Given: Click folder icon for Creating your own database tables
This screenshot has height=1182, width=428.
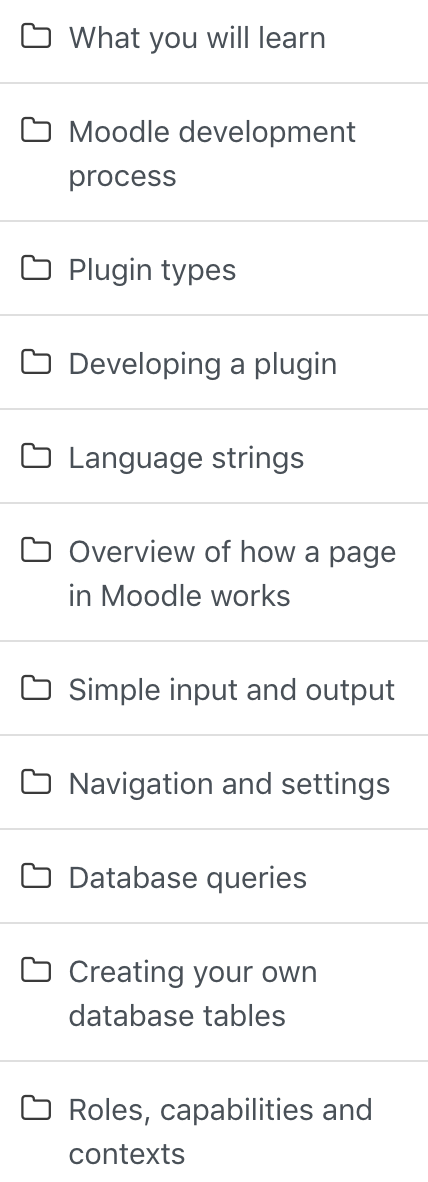Looking at the screenshot, I should [35, 970].
